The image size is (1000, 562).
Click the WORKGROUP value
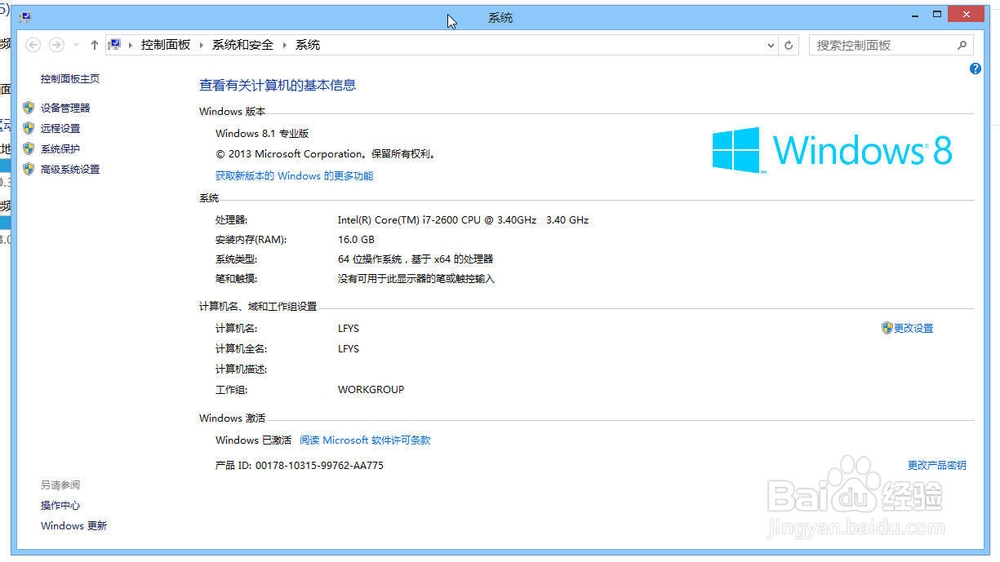point(371,389)
